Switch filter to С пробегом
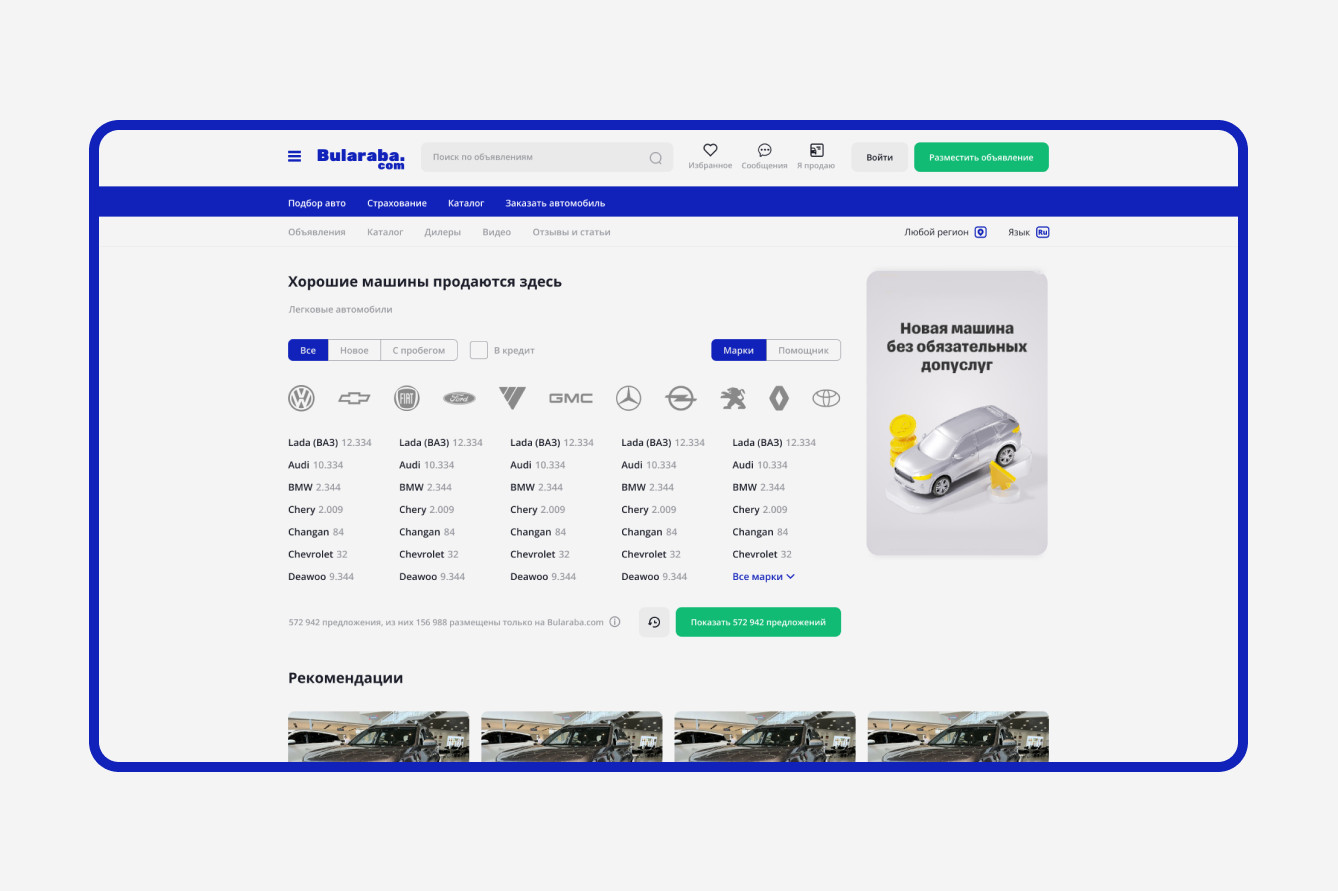1338x891 pixels. tap(419, 350)
